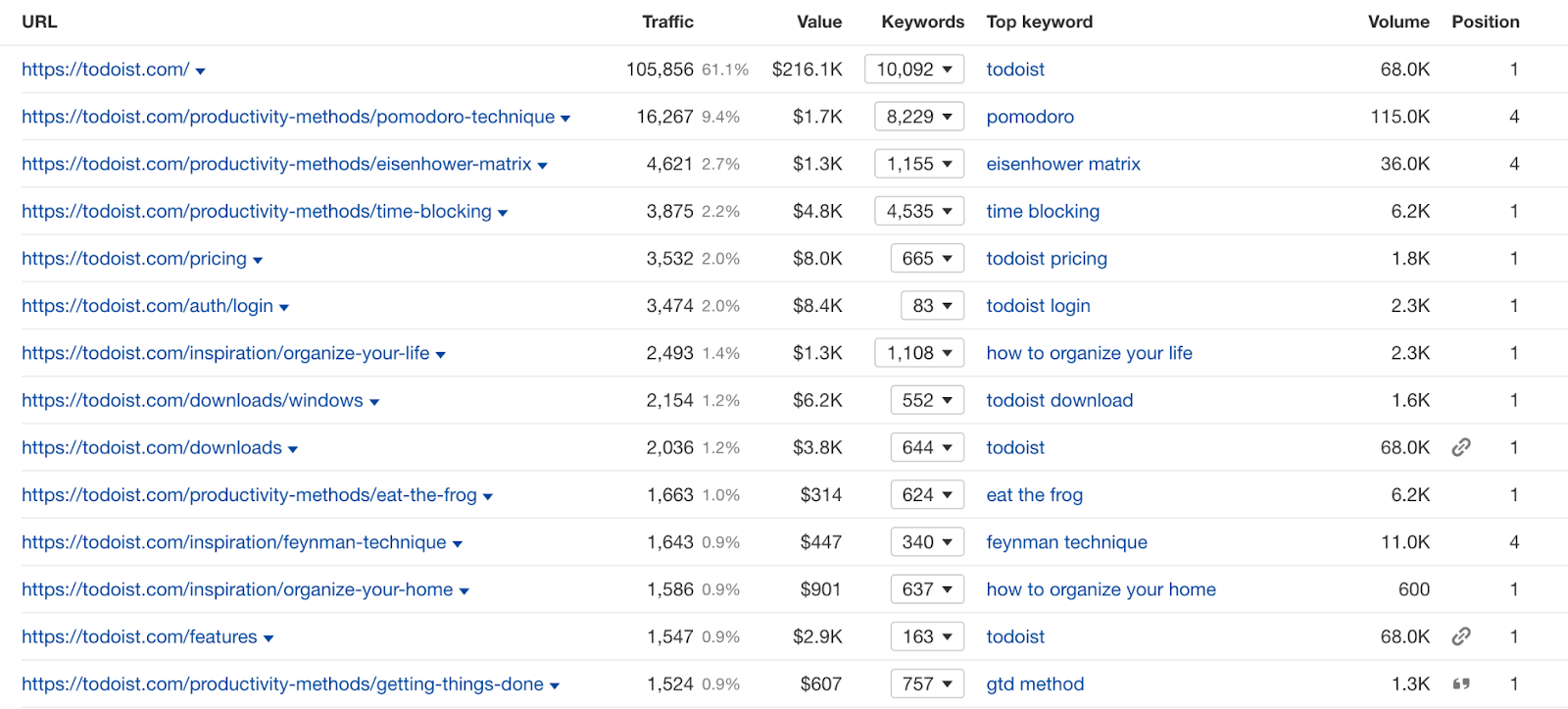This screenshot has width=1568, height=709.
Task: Open the pomodoro-technique page URL
Action: (x=288, y=117)
